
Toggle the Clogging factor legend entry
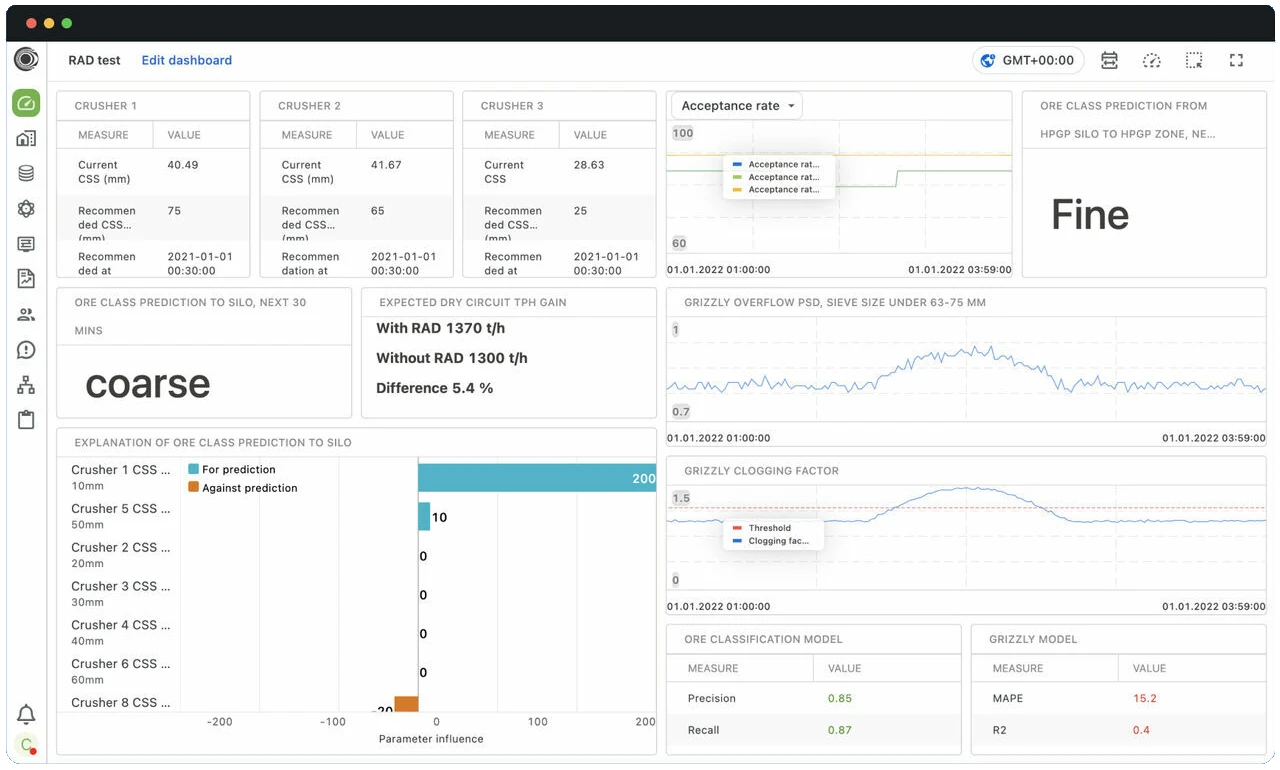771,541
